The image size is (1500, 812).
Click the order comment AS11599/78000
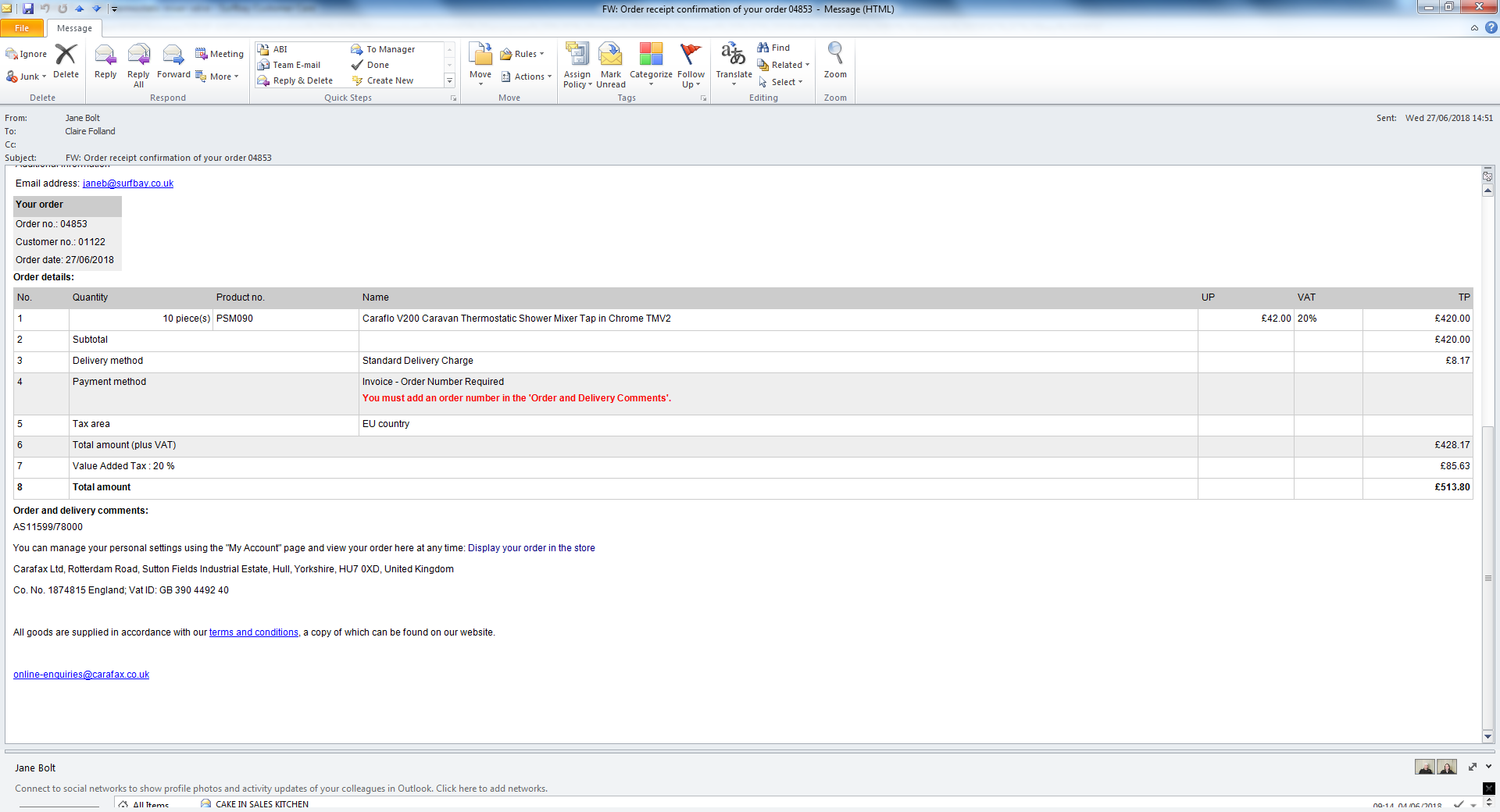point(48,527)
